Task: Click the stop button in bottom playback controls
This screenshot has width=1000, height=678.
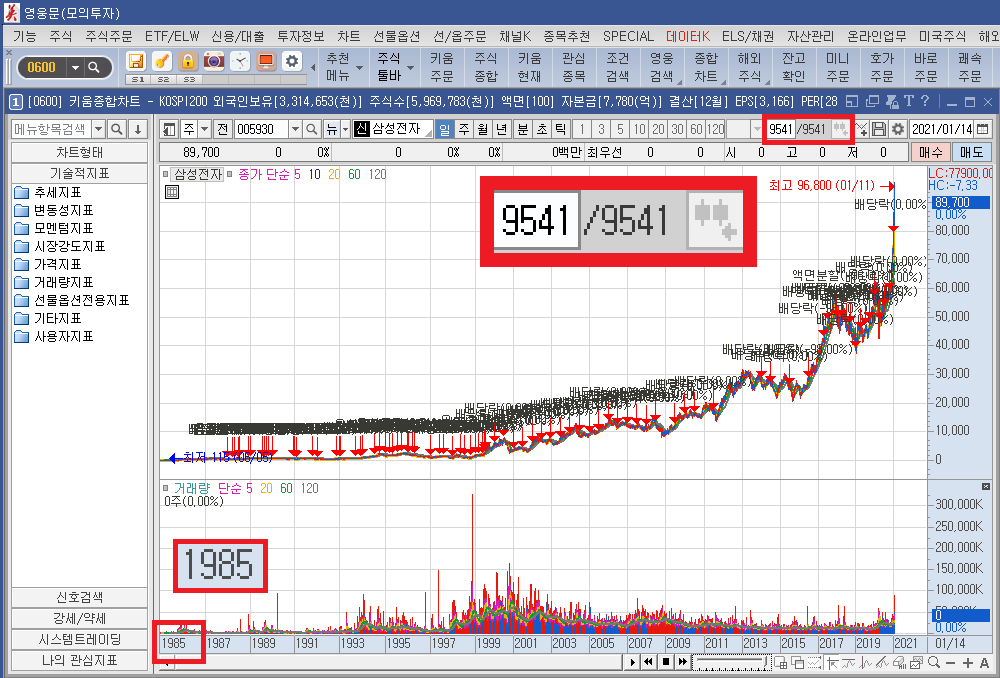Action: click(666, 662)
